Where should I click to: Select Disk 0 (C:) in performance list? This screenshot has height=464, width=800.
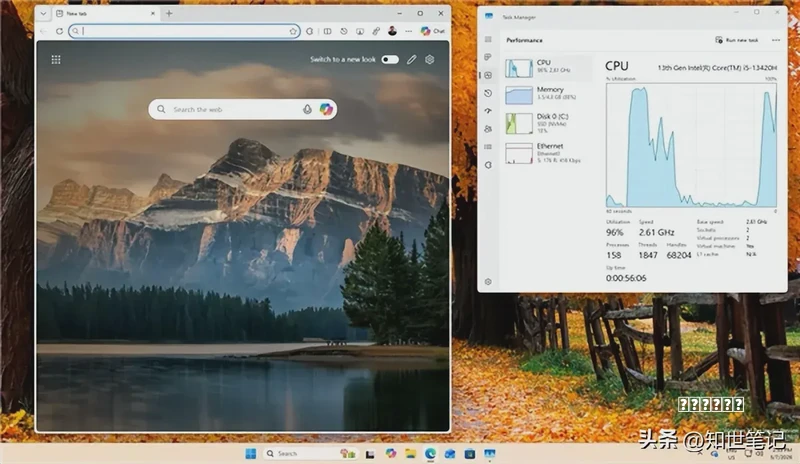(x=548, y=123)
